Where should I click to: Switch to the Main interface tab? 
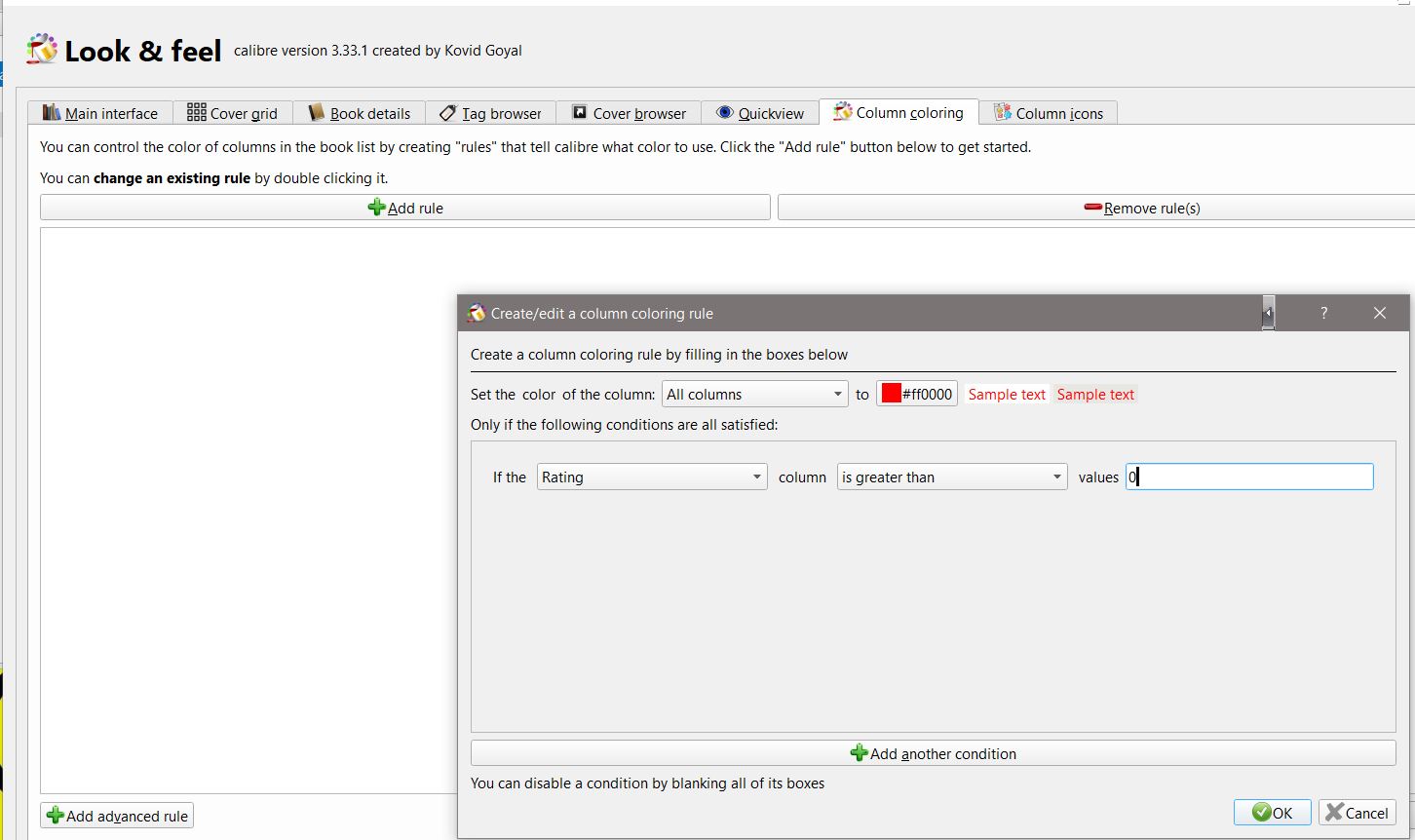[100, 113]
